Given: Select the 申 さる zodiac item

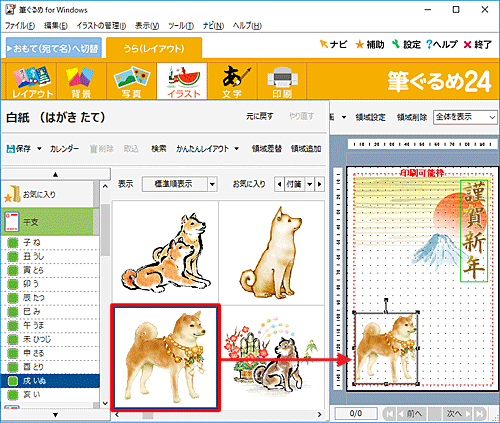Looking at the screenshot, I should tap(50, 353).
